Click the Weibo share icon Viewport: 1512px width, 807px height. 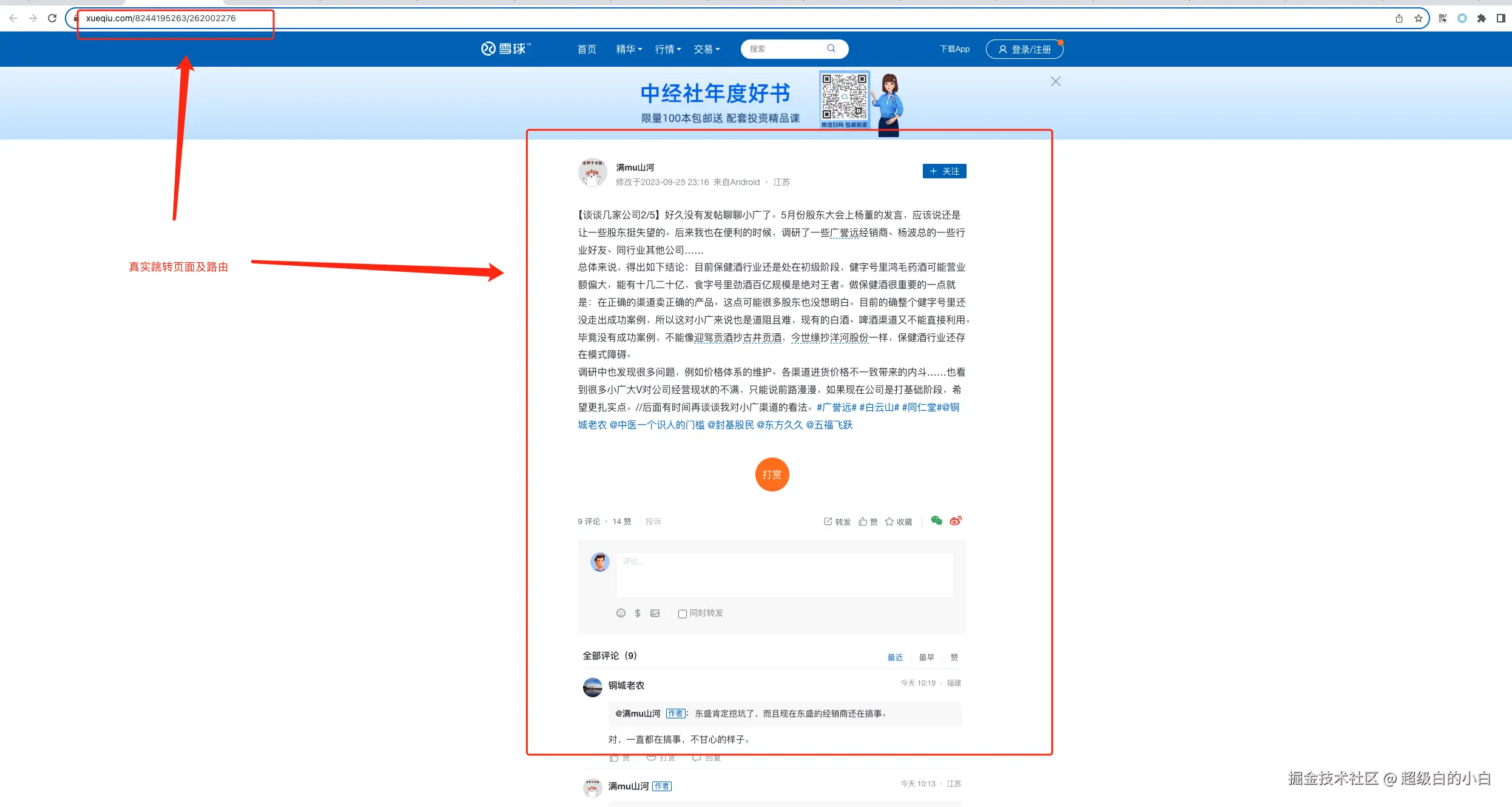pos(956,521)
